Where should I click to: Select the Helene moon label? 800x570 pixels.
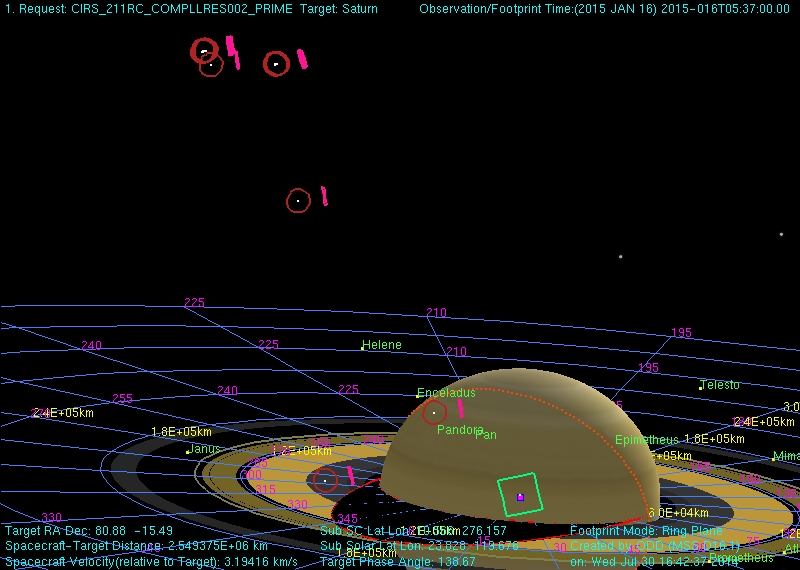pos(382,345)
